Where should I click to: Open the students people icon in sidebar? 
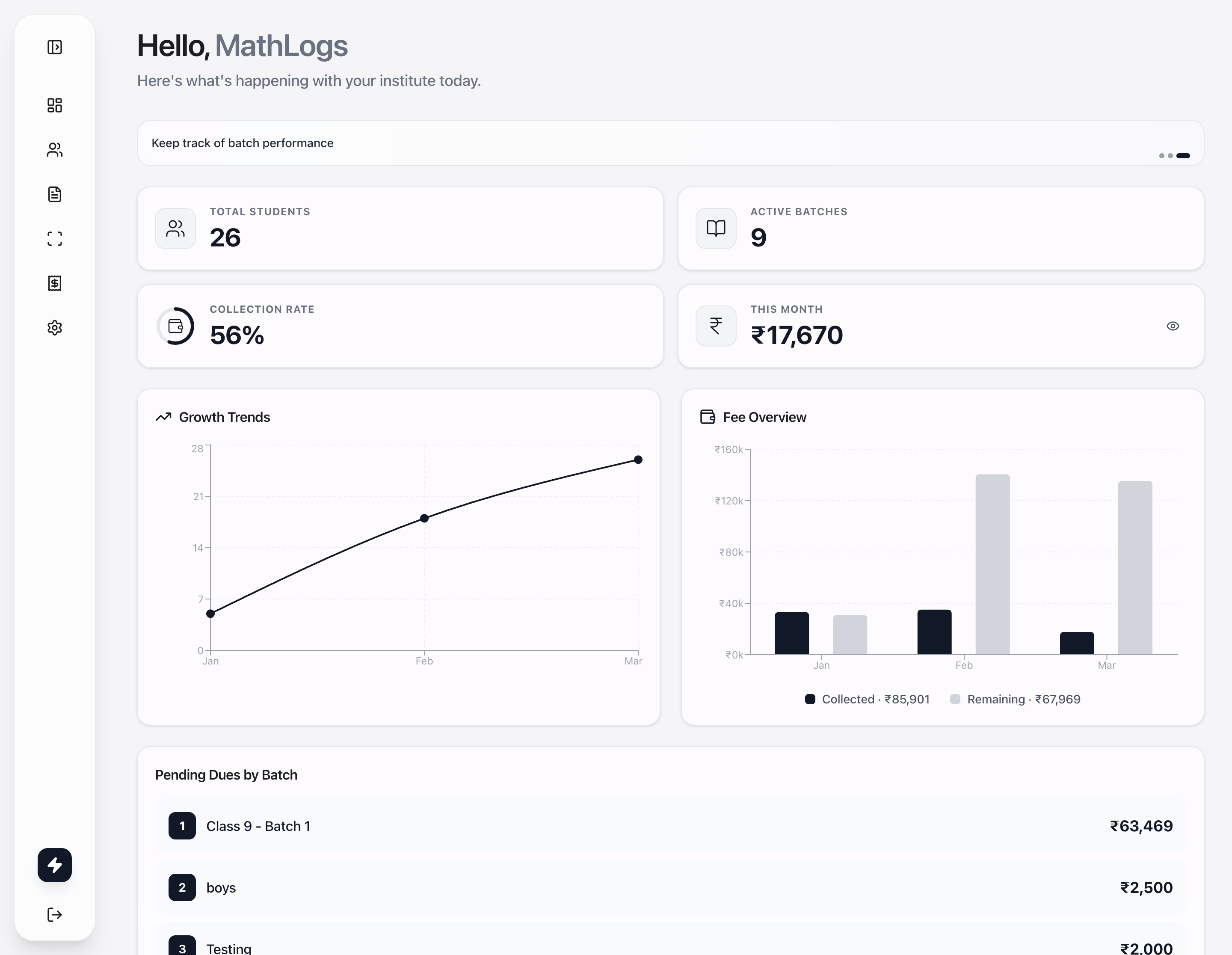coord(55,149)
